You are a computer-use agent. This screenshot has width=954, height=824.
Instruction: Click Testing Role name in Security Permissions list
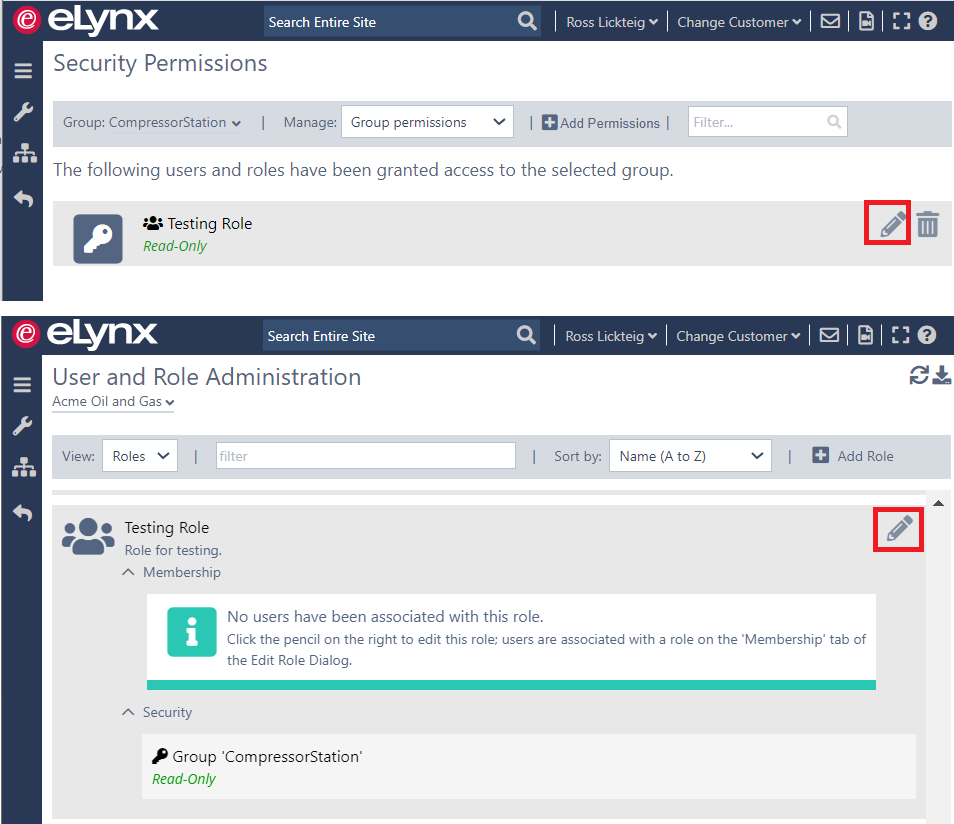(x=209, y=224)
